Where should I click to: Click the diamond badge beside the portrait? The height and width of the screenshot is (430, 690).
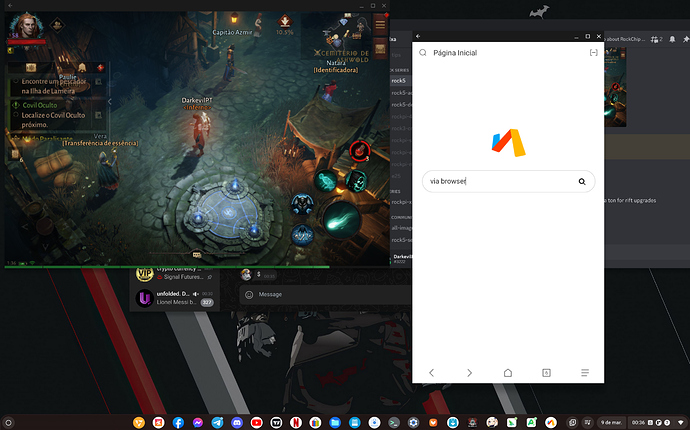pos(57,25)
